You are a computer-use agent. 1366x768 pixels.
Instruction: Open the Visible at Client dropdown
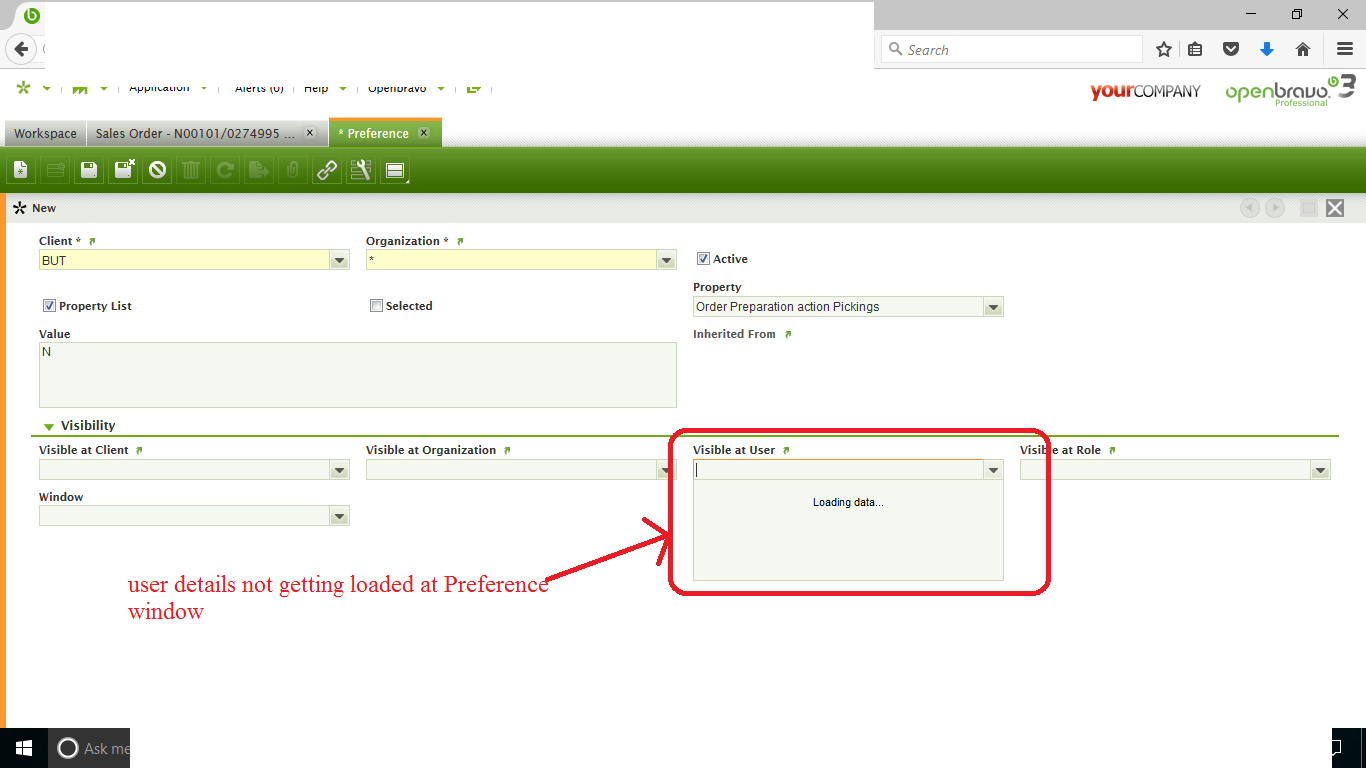click(x=340, y=470)
